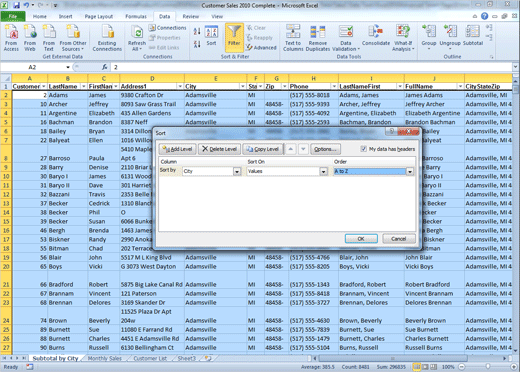Click Copy Level button
The height and width of the screenshot is (372, 520).
[x=263, y=149]
